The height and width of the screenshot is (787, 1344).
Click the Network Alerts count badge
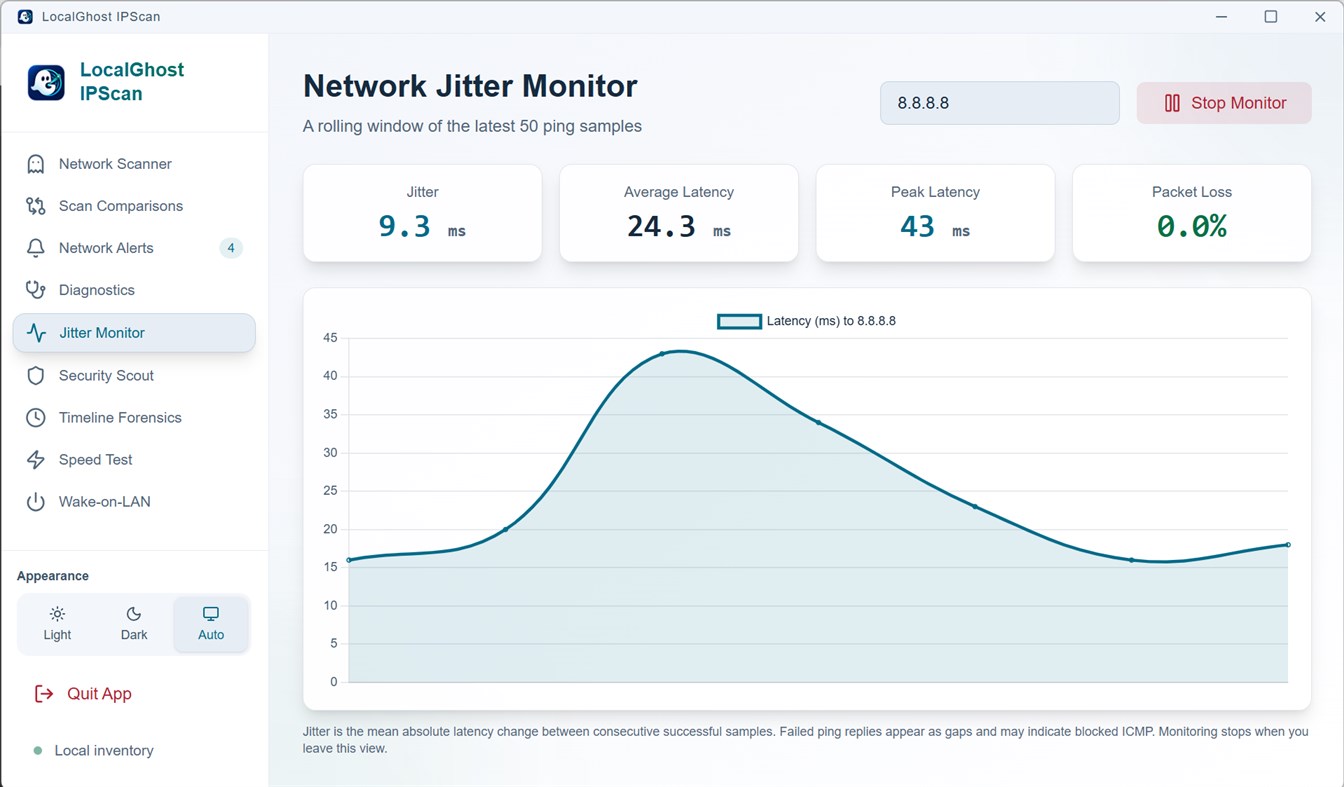pyautogui.click(x=231, y=248)
